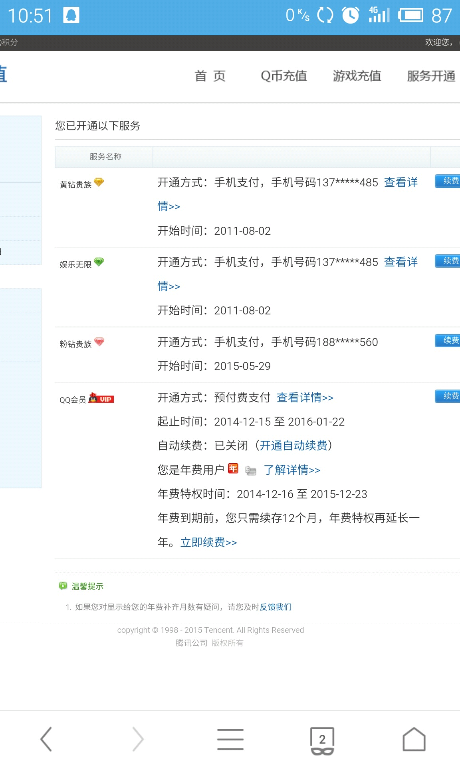The width and height of the screenshot is (460, 768).
Task: Tap the 温馨提示 heading text
Action: [87, 586]
